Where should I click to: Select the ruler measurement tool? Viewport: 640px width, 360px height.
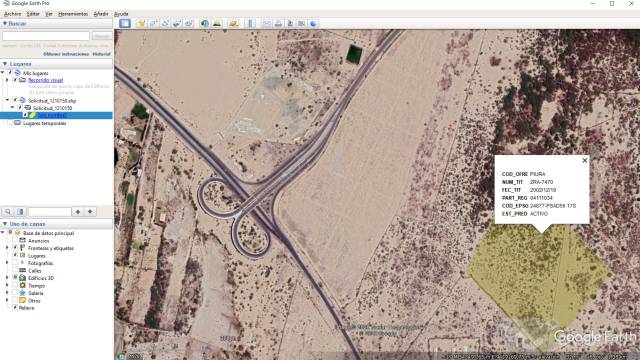click(x=250, y=23)
